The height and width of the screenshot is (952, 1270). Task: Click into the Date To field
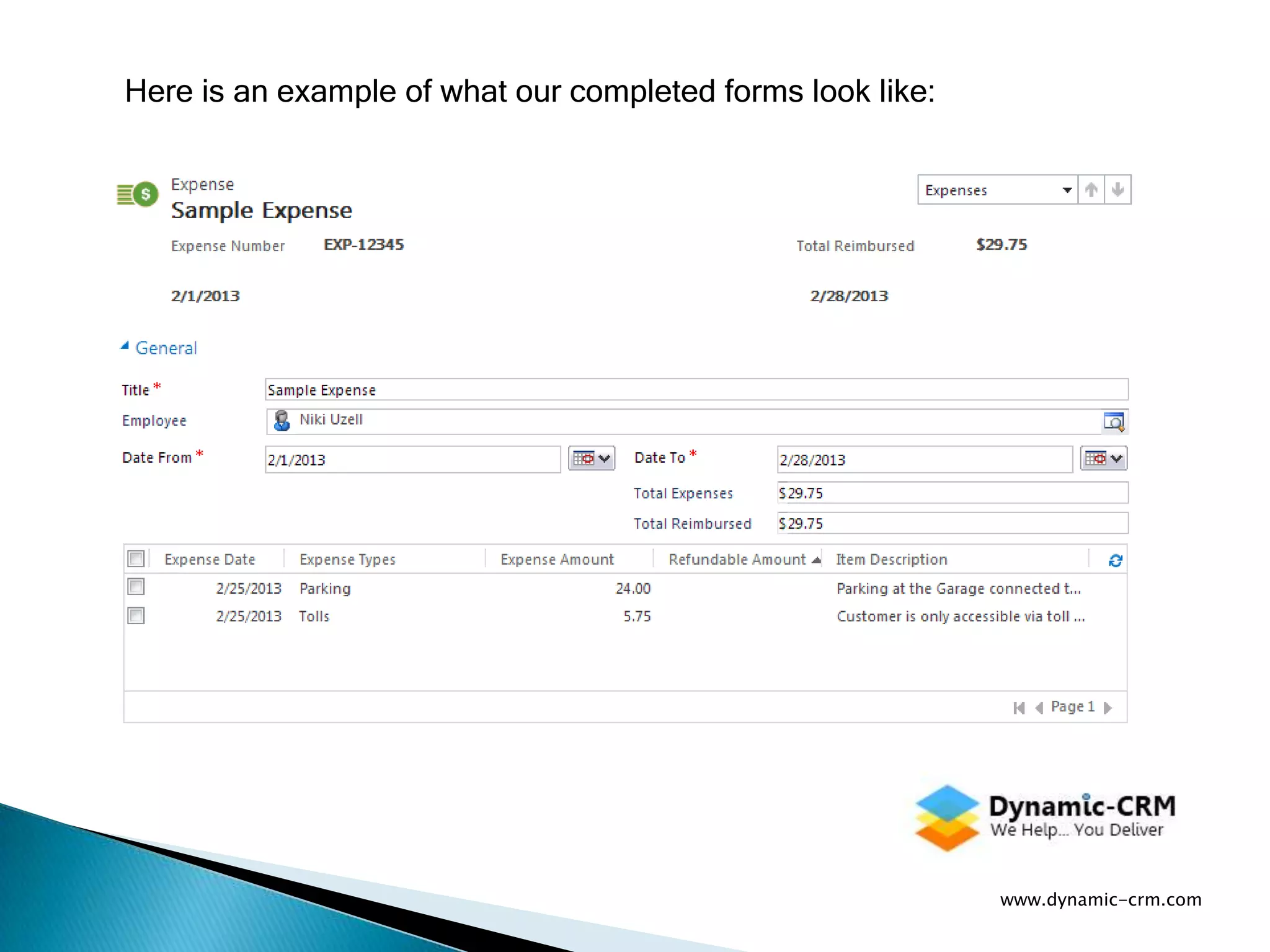click(925, 459)
